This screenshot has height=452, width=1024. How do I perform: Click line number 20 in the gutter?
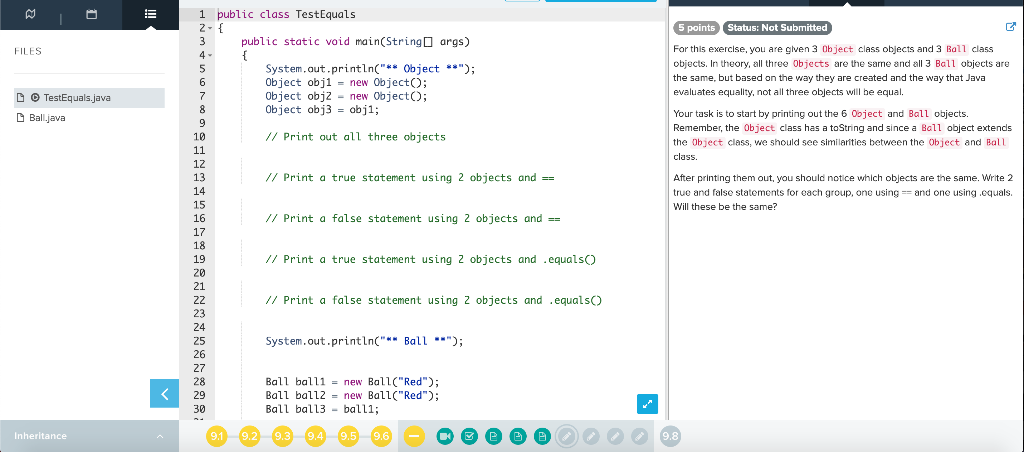pos(200,273)
